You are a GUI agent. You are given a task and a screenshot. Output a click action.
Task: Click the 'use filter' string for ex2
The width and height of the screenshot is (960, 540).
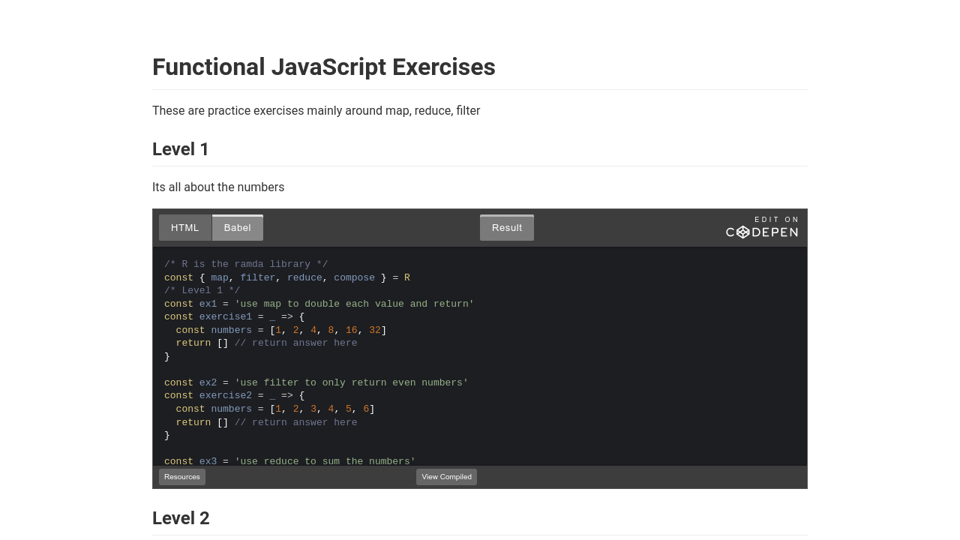point(351,383)
